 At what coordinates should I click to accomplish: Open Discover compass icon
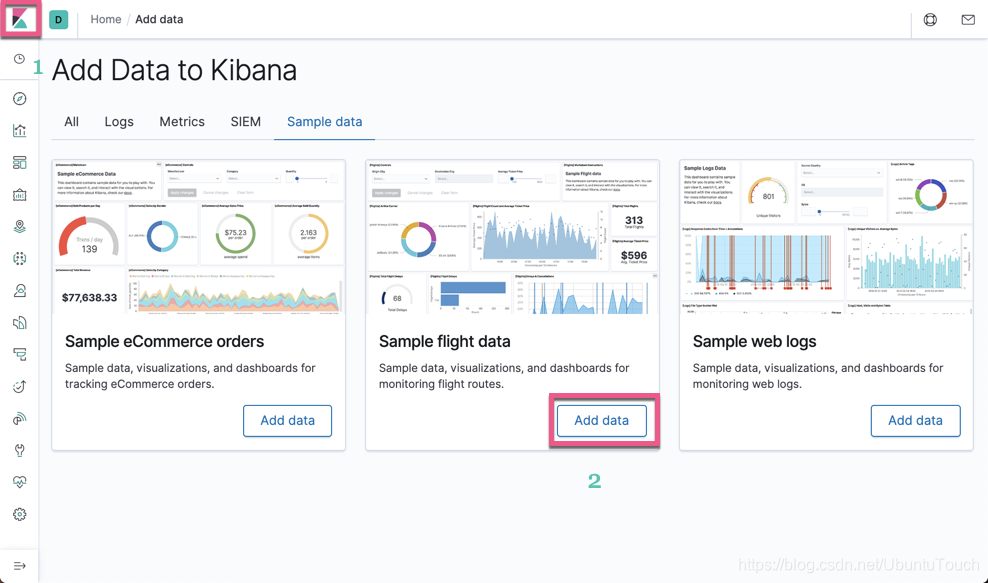[20, 98]
